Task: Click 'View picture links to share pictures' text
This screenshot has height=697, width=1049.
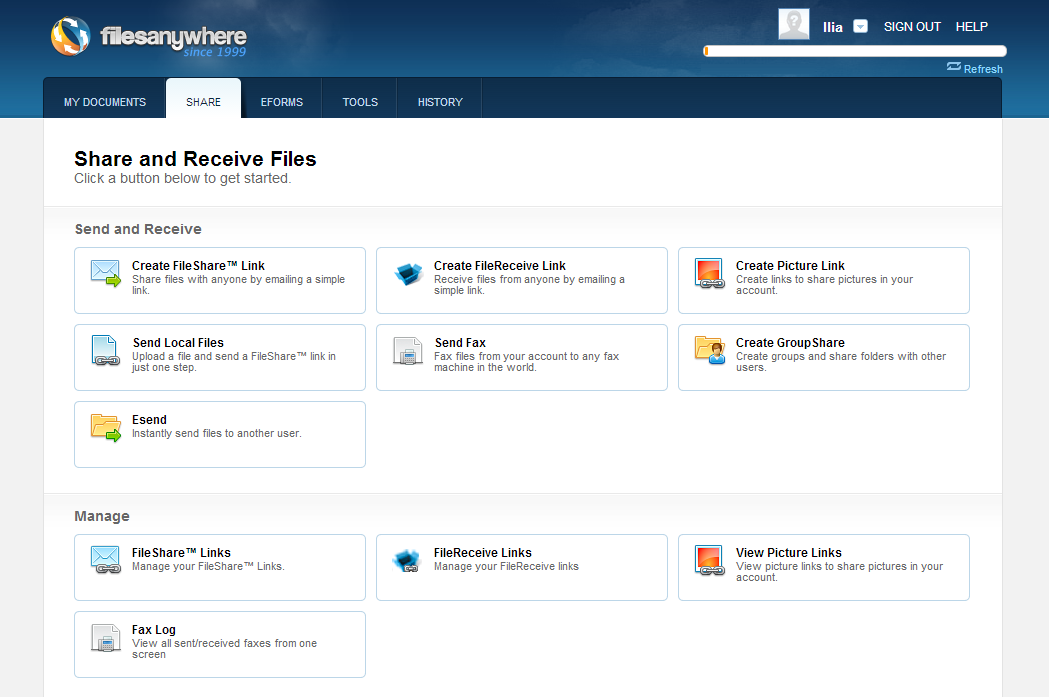Action: (x=840, y=572)
